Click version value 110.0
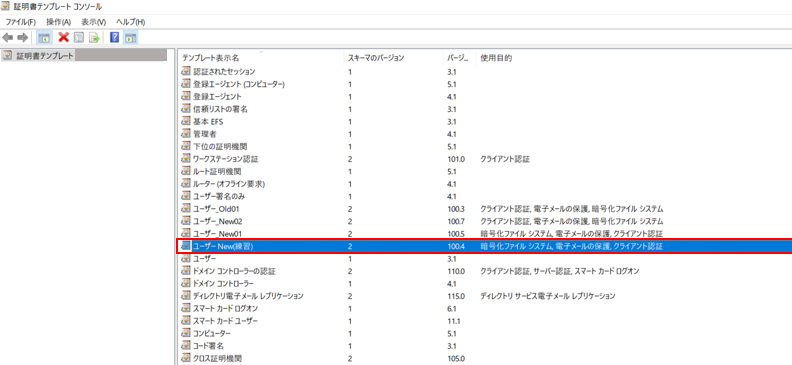The height and width of the screenshot is (365, 792). 455,271
